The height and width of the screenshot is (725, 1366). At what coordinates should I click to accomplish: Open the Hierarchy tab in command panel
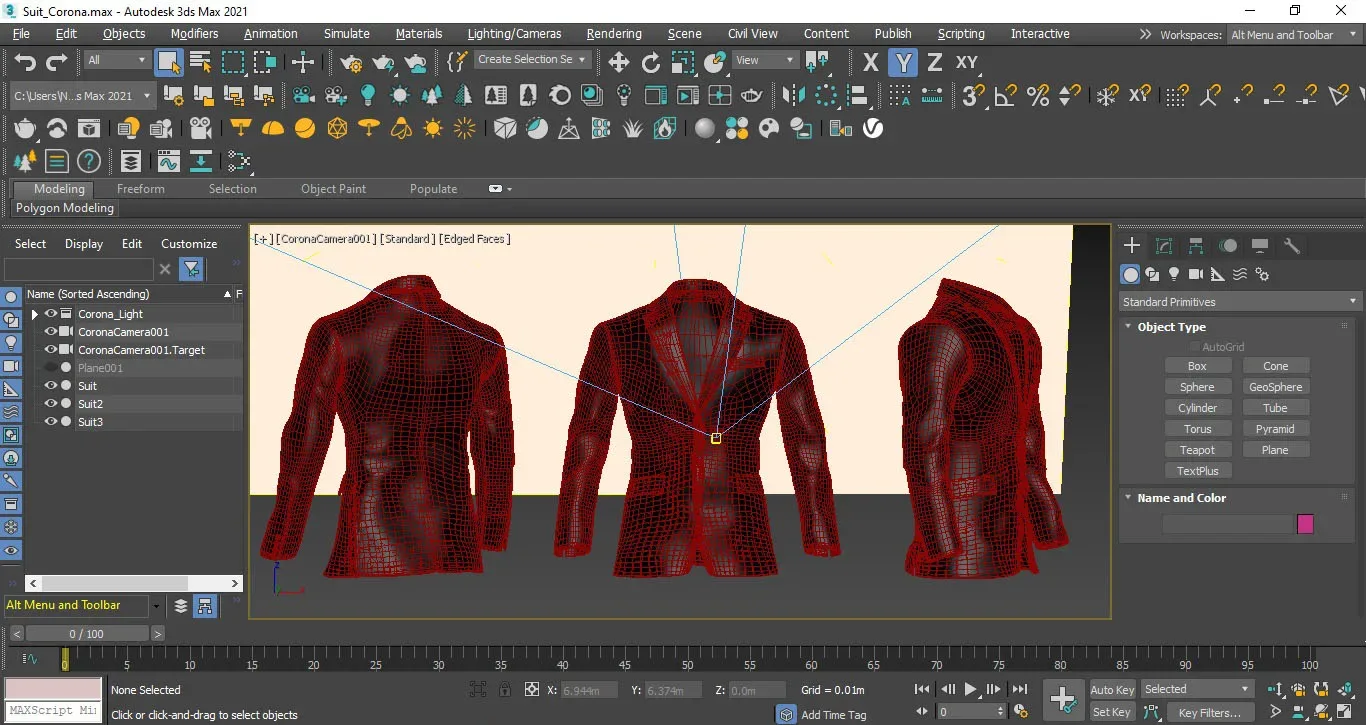pyautogui.click(x=1196, y=245)
